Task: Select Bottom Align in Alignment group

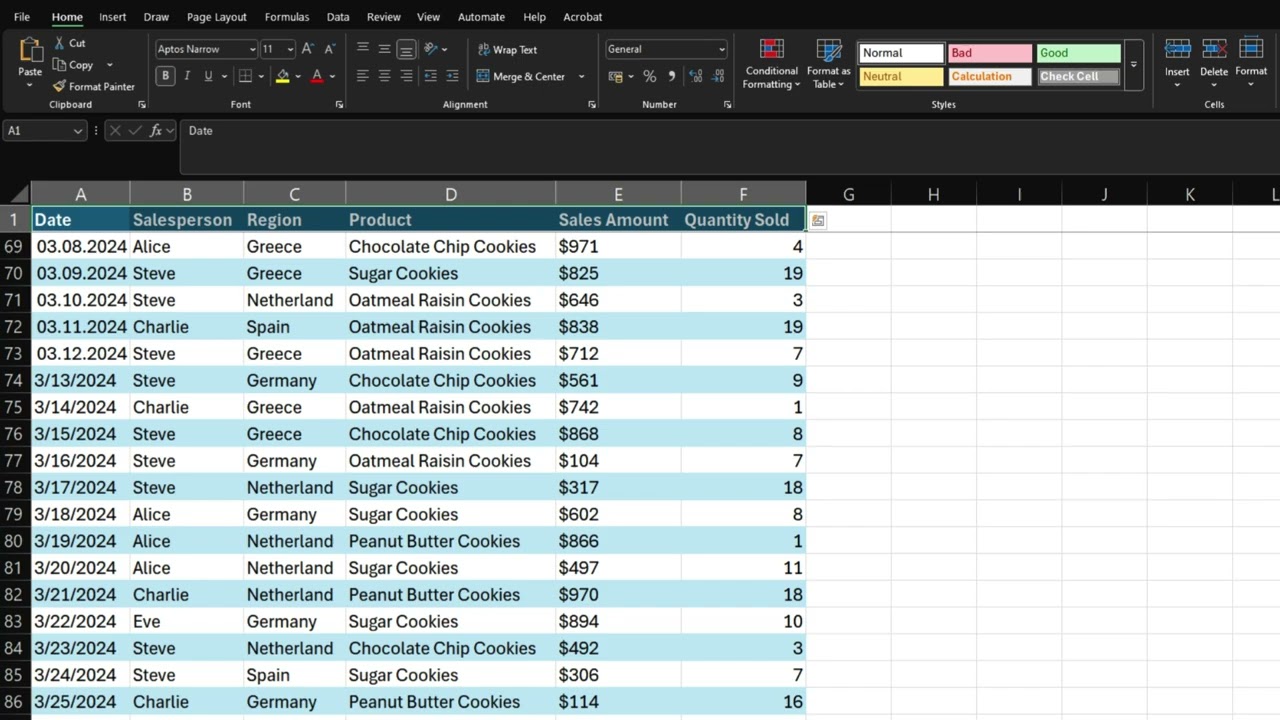Action: [406, 49]
